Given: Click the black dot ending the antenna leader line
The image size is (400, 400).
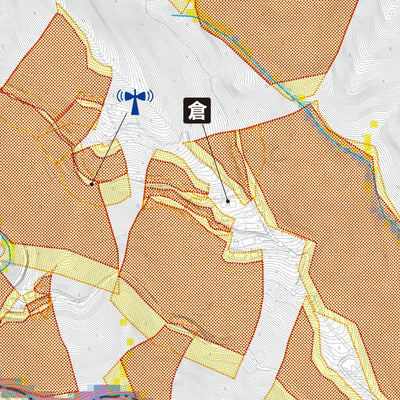Looking at the screenshot, I should click(x=92, y=183).
